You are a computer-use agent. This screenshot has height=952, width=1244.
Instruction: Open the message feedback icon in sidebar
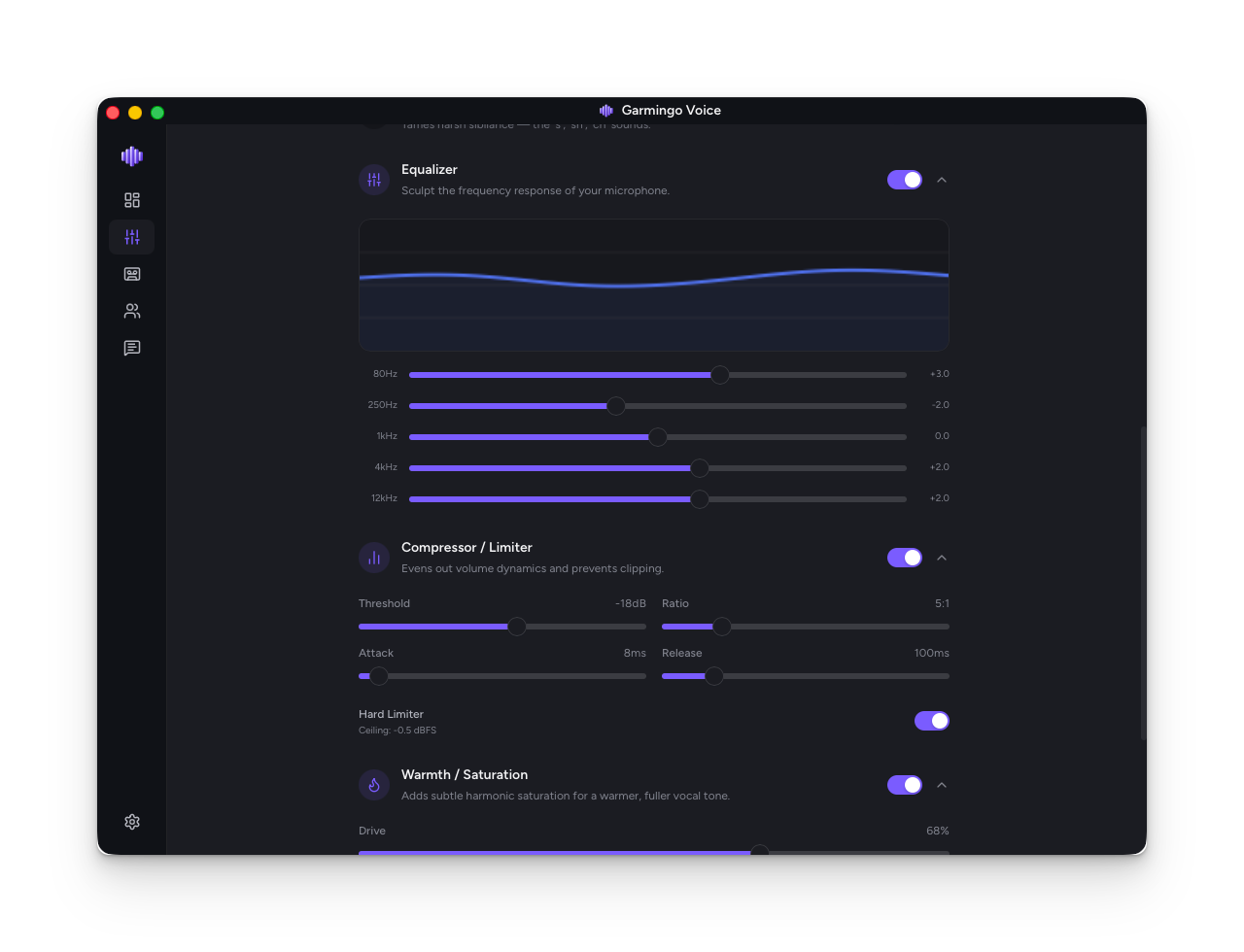132,348
